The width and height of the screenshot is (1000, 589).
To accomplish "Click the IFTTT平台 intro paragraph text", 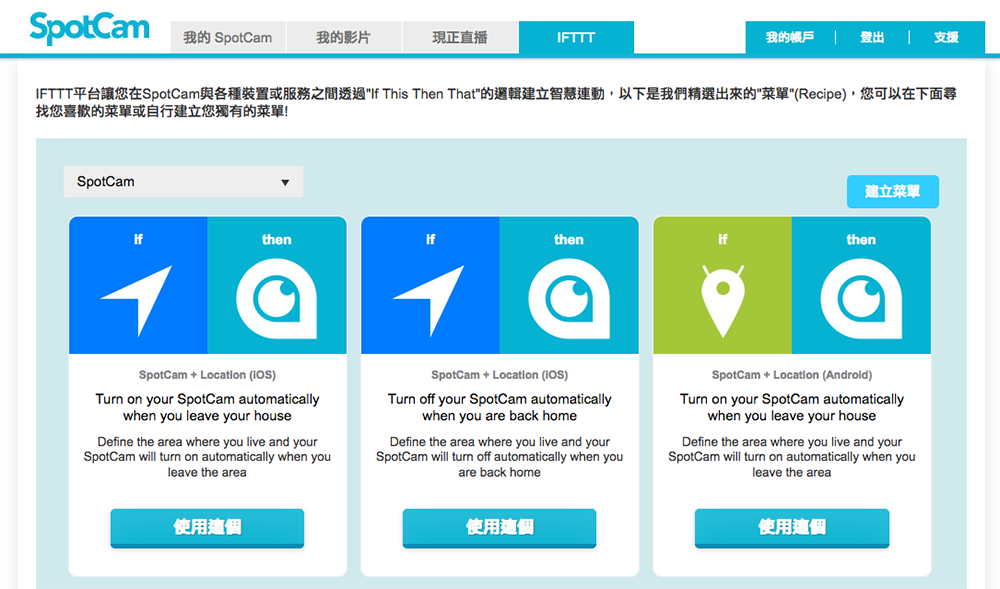I will [496, 103].
